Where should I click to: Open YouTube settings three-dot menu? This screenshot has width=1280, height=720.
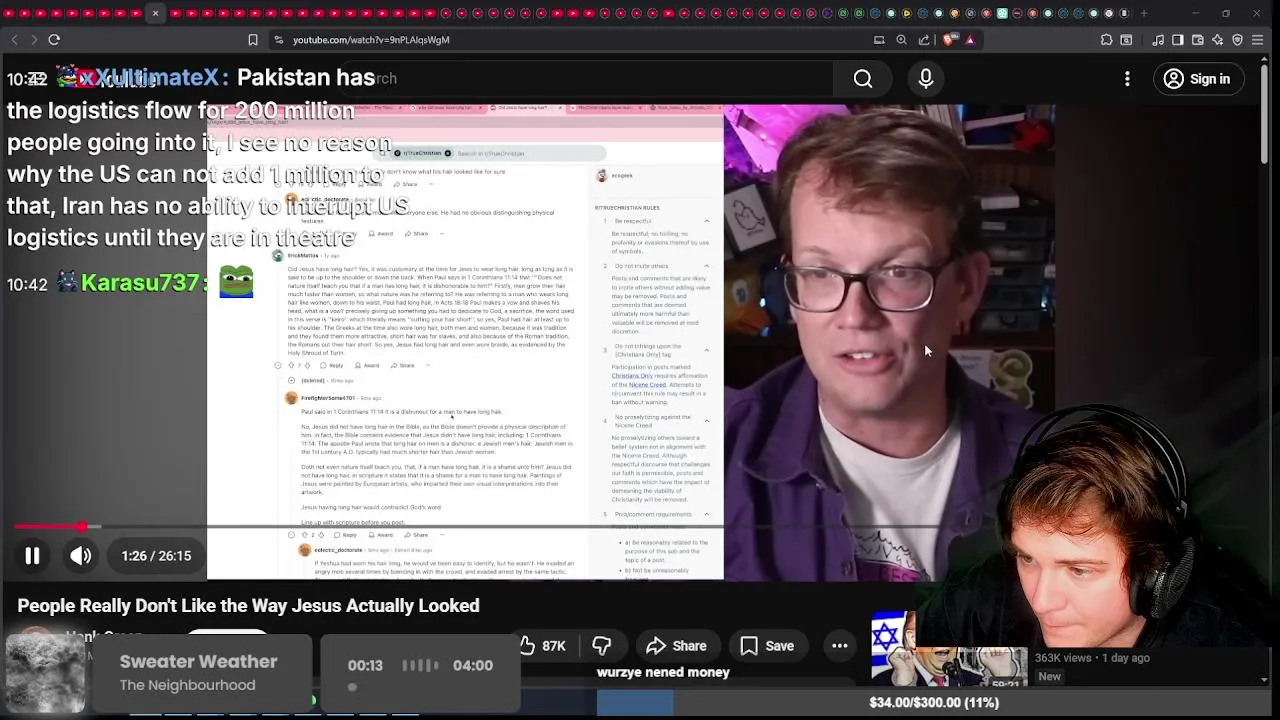pos(1127,79)
